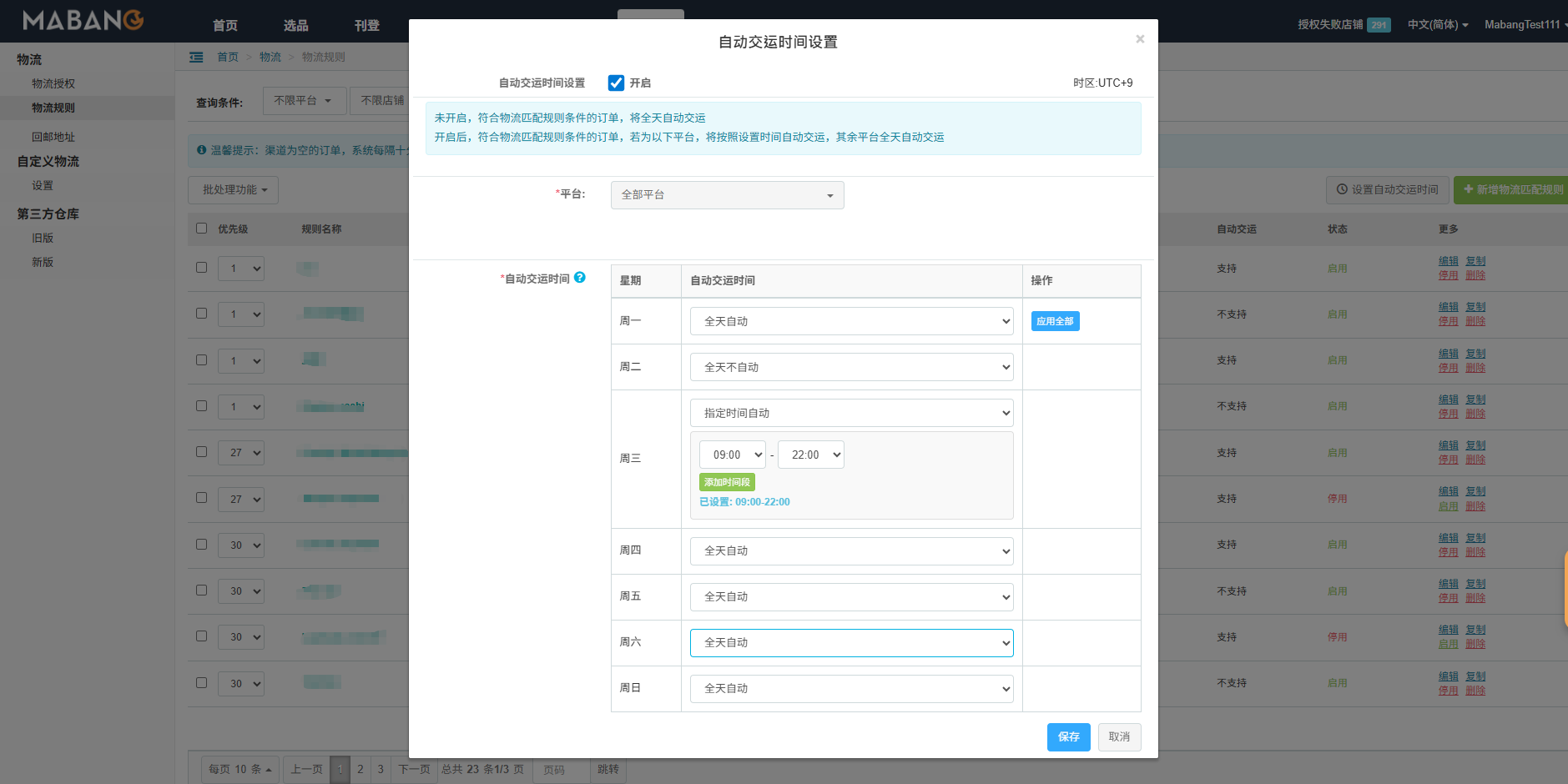
Task: Open Wednesday end time 22:00 dropdown
Action: coord(810,455)
